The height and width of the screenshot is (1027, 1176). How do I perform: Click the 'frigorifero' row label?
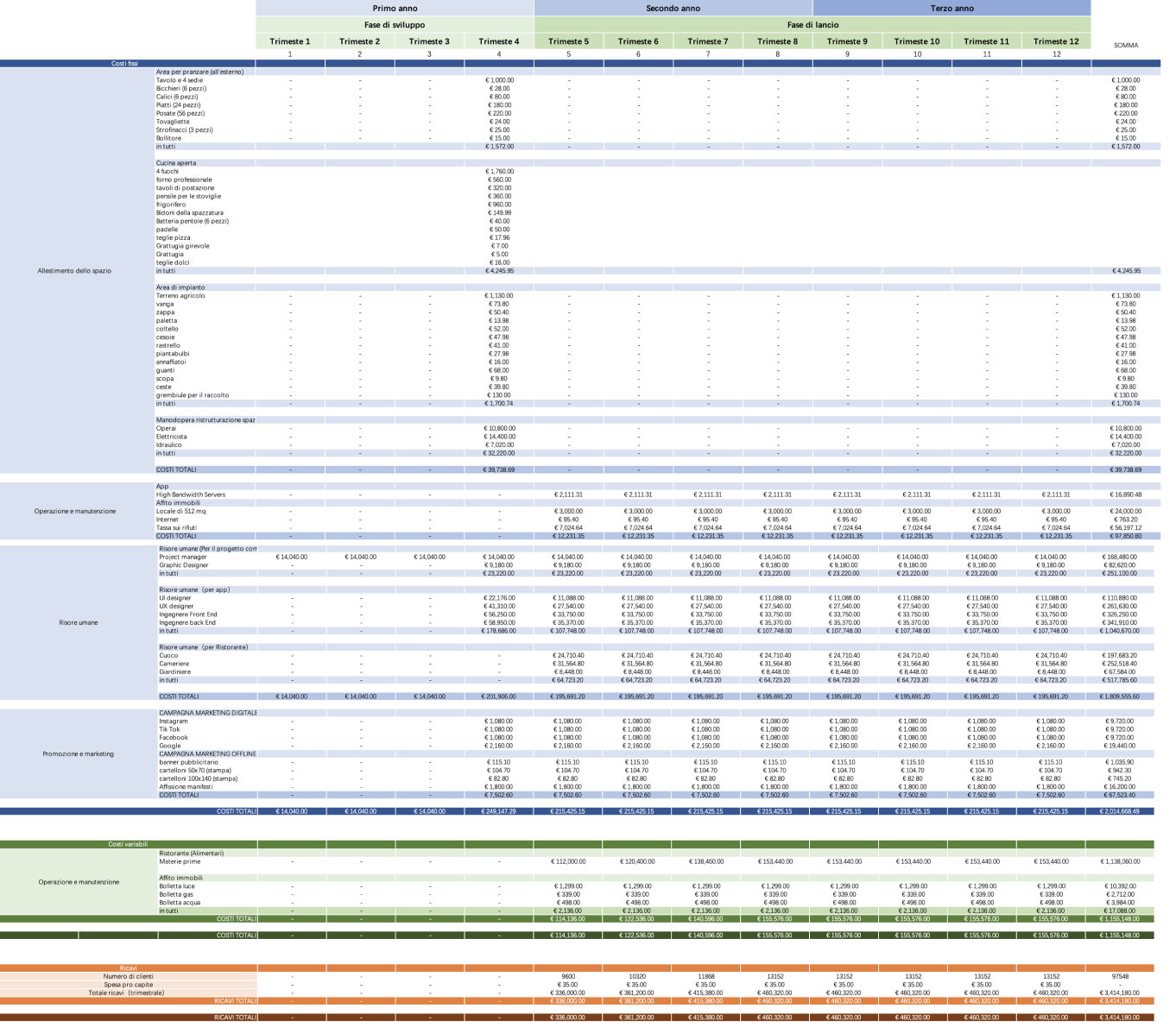click(171, 205)
